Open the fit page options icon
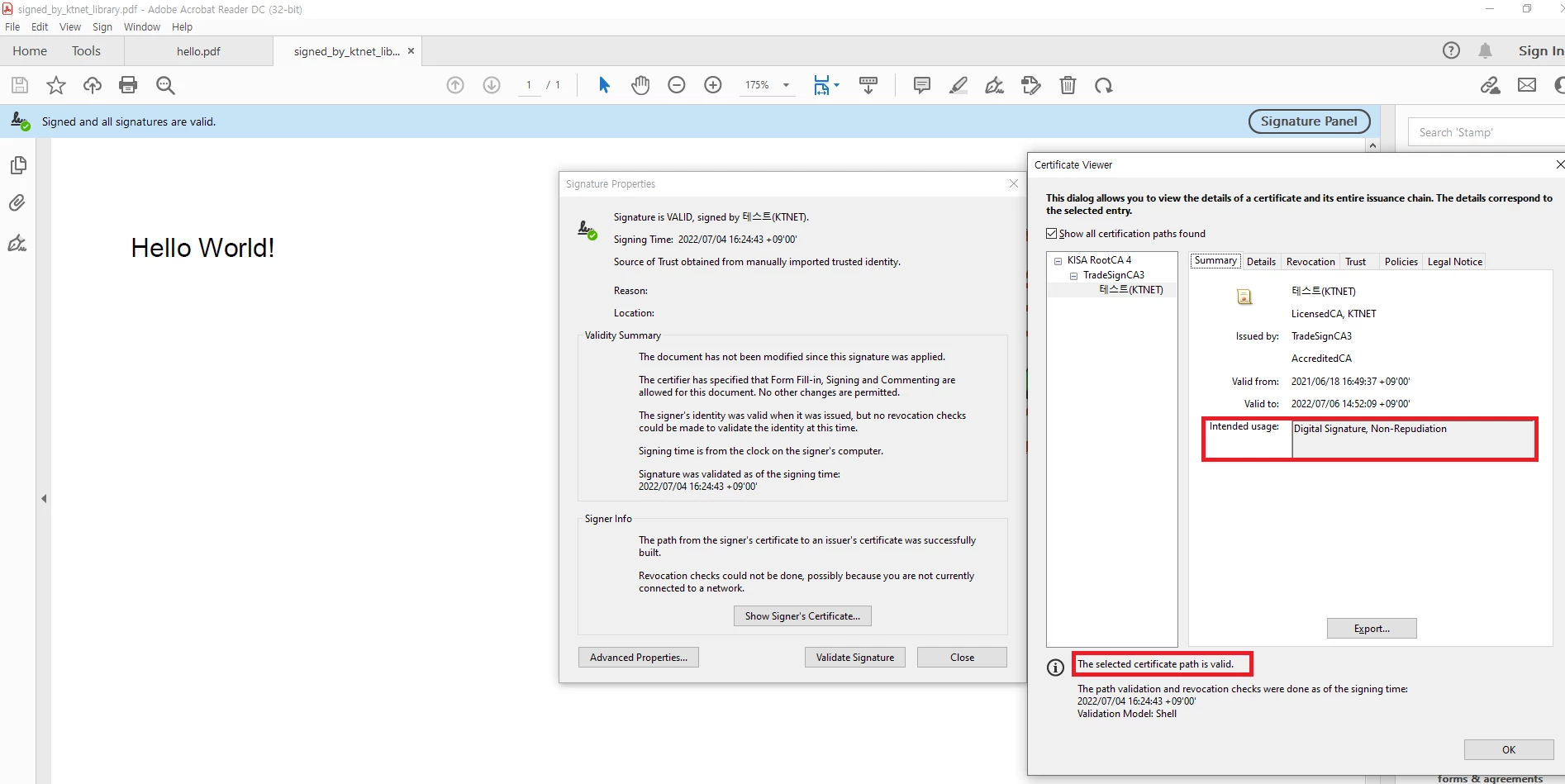Image resolution: width=1565 pixels, height=784 pixels. pos(825,85)
